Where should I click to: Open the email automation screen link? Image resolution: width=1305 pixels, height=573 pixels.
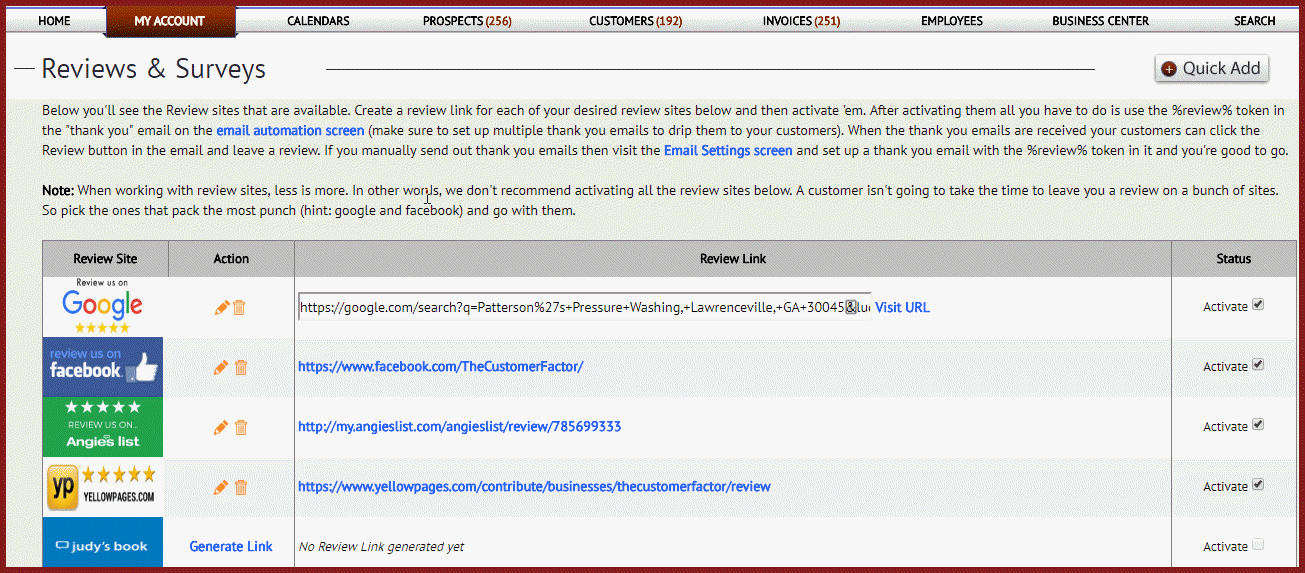290,130
